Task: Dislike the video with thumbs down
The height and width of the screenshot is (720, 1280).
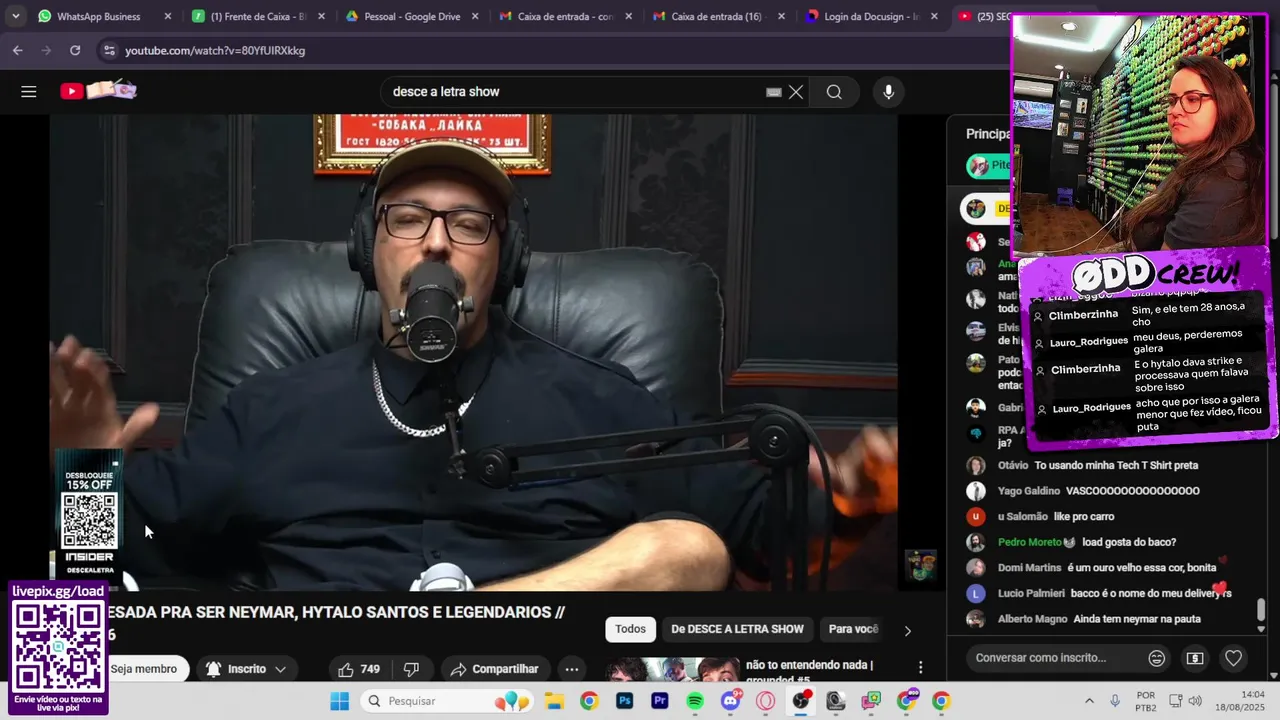Action: point(412,669)
